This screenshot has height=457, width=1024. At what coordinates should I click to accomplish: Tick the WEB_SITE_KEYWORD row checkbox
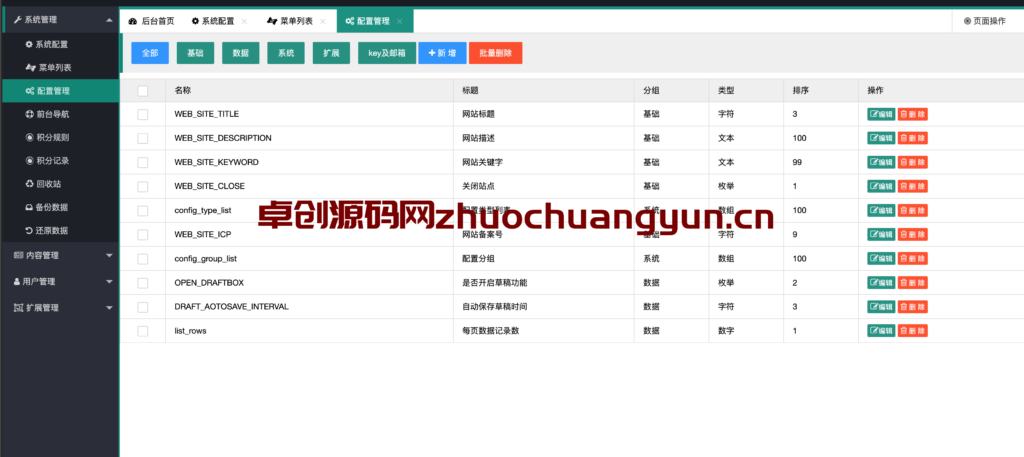click(142, 163)
